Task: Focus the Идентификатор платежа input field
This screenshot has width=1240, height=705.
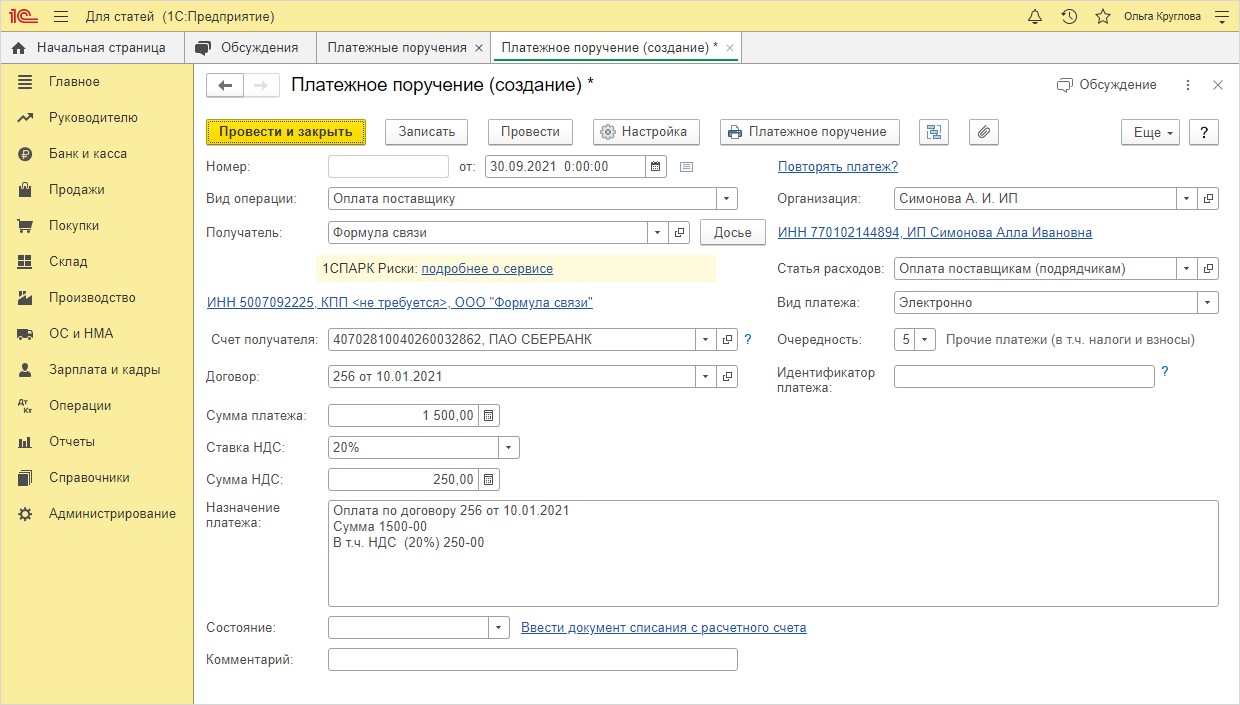Action: [x=1024, y=376]
